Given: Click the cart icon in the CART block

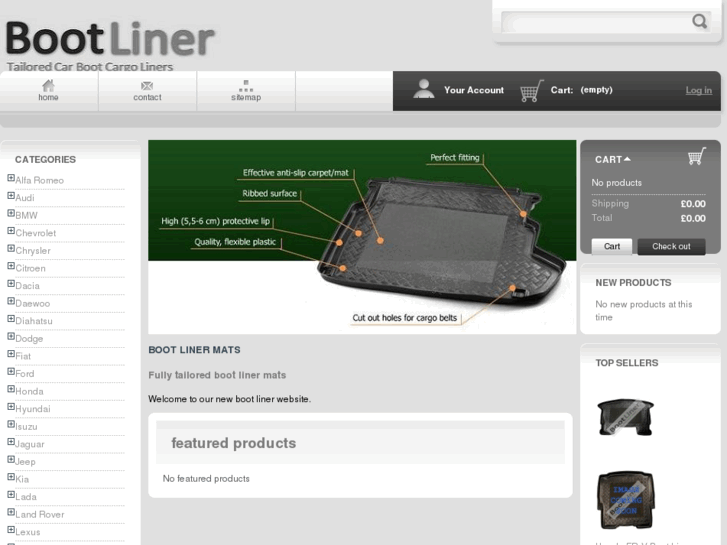Looking at the screenshot, I should click(697, 156).
